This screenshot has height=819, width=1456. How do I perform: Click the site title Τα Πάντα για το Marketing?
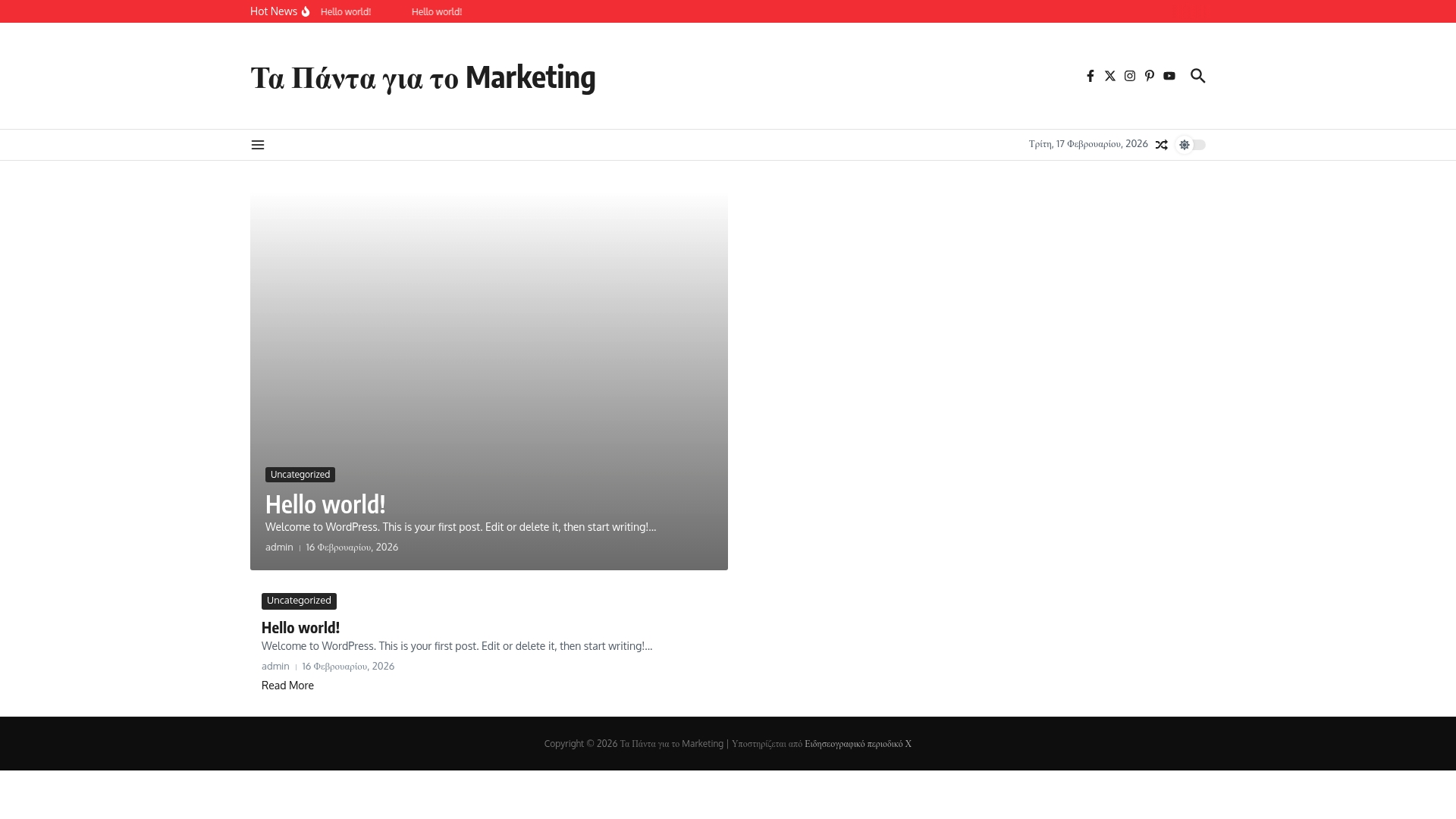tap(423, 77)
